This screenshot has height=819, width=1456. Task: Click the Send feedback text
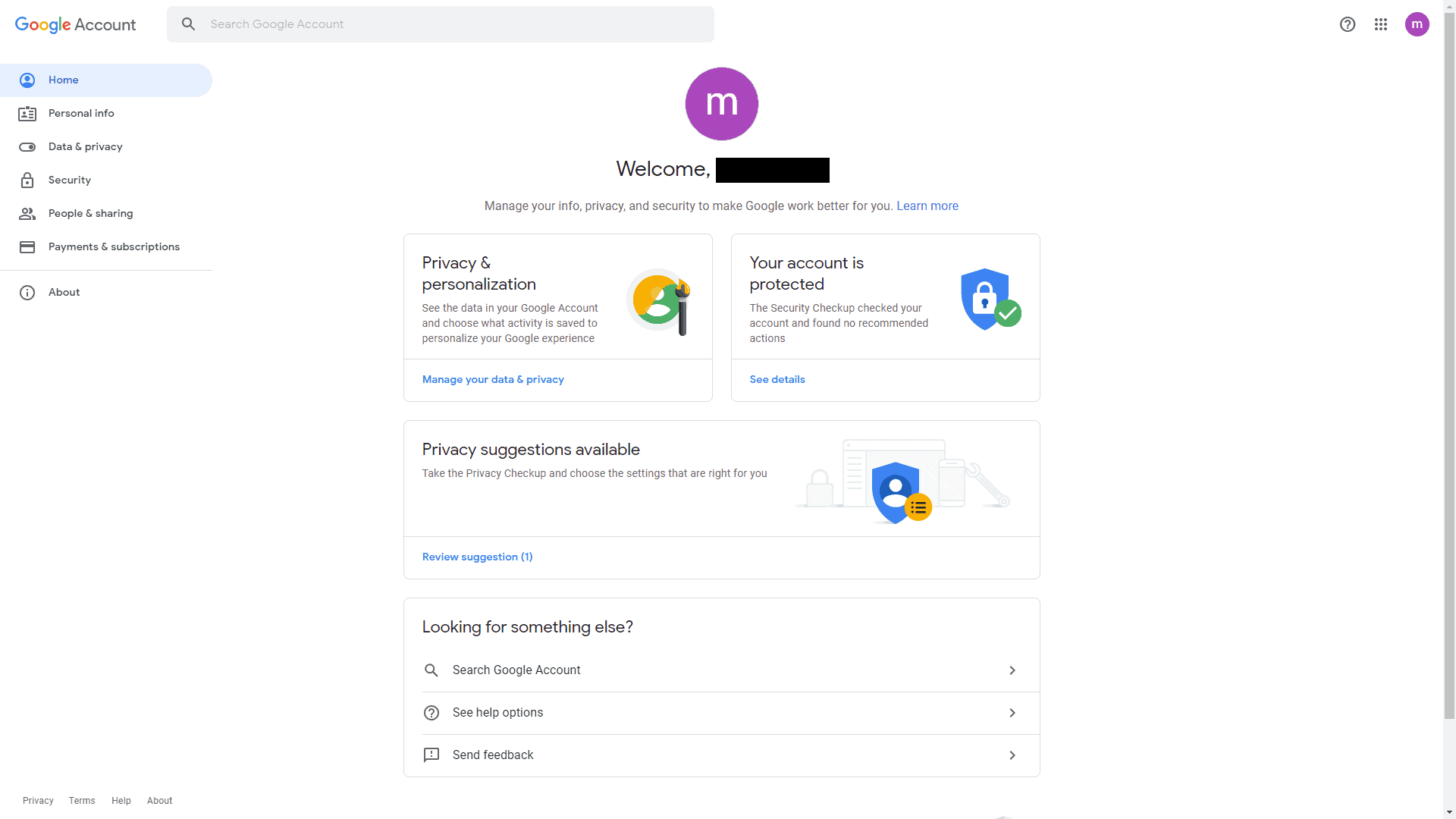click(x=493, y=755)
